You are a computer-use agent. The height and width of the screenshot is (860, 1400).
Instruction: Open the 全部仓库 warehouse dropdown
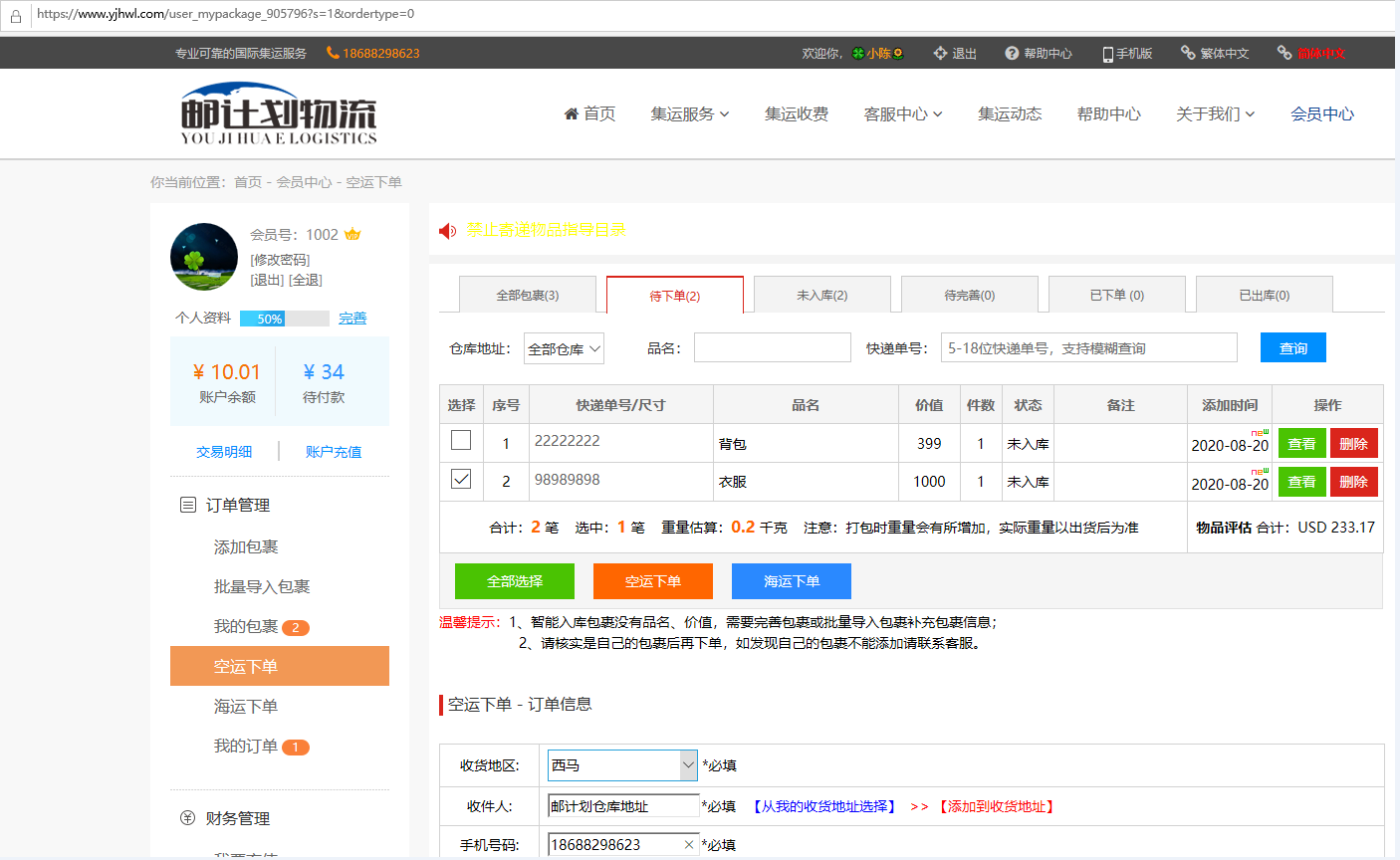point(565,349)
